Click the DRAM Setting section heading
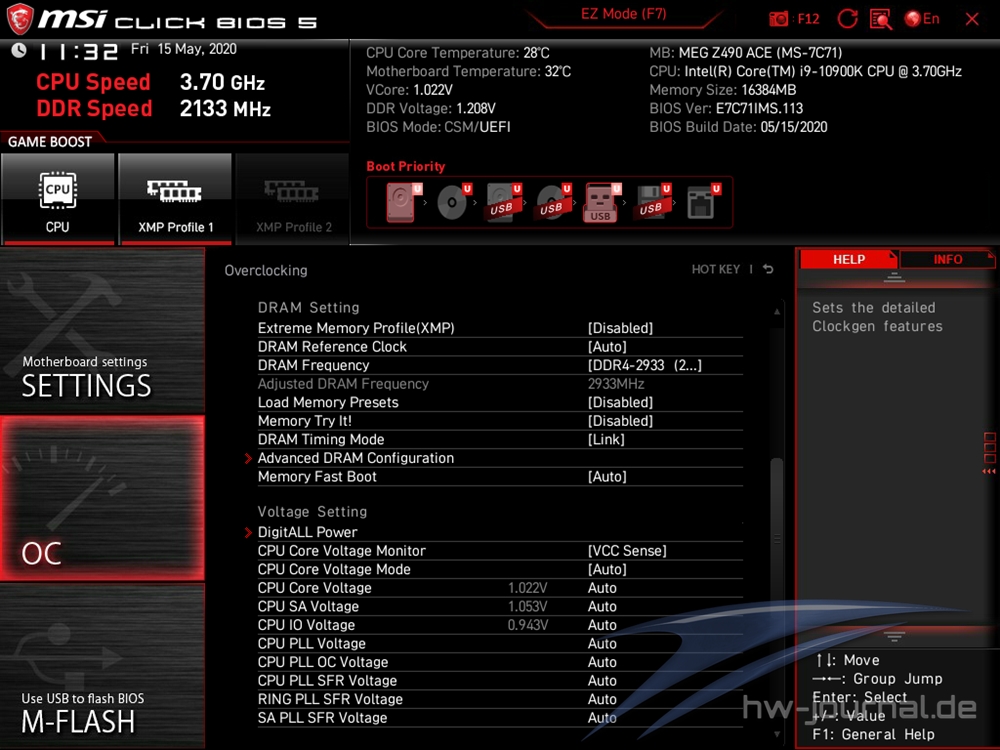The width and height of the screenshot is (1000, 750). tap(309, 307)
